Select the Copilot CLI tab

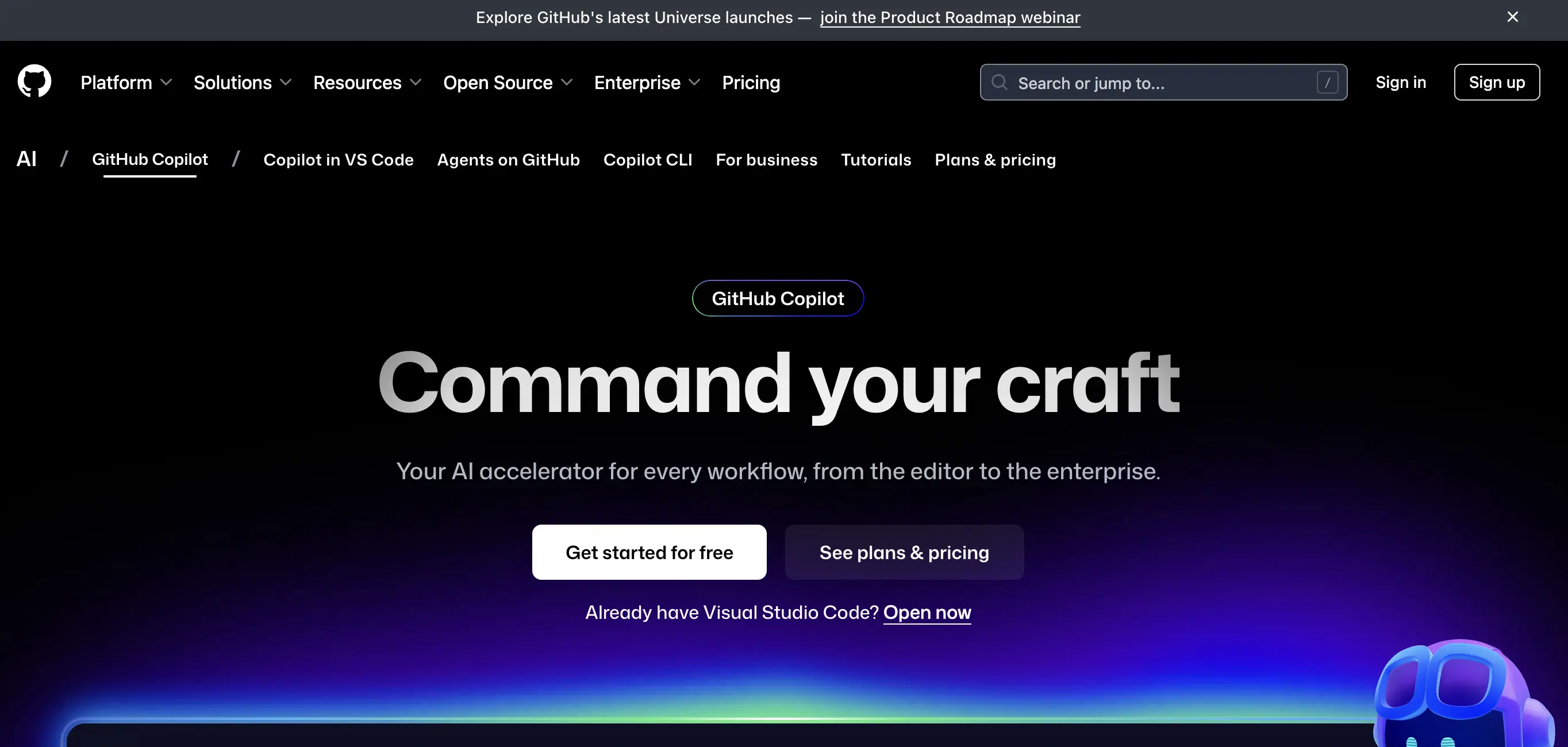pyautogui.click(x=648, y=159)
